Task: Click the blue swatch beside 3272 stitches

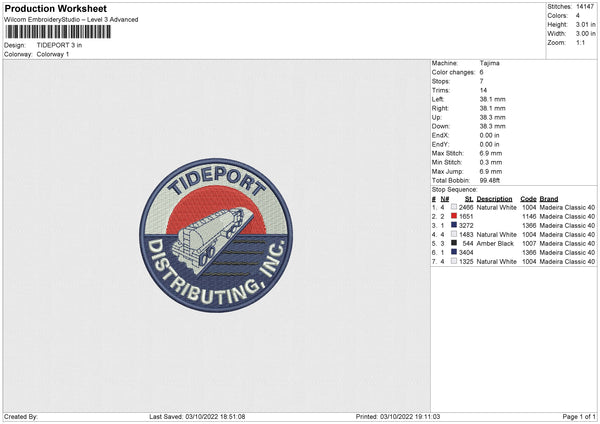Action: [454, 225]
